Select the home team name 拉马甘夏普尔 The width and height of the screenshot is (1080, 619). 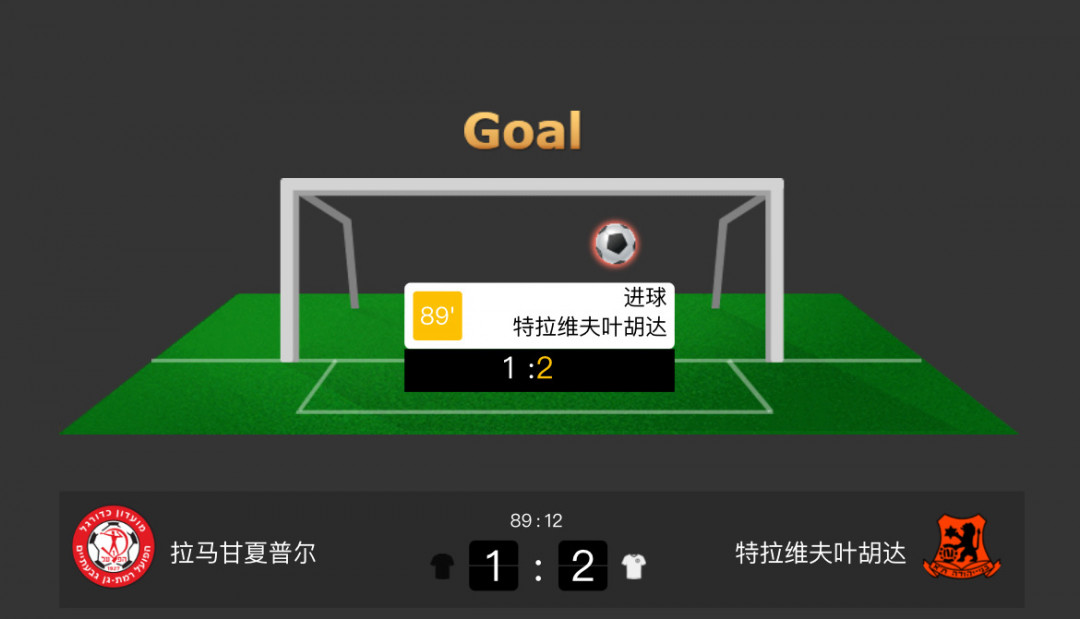(x=243, y=553)
